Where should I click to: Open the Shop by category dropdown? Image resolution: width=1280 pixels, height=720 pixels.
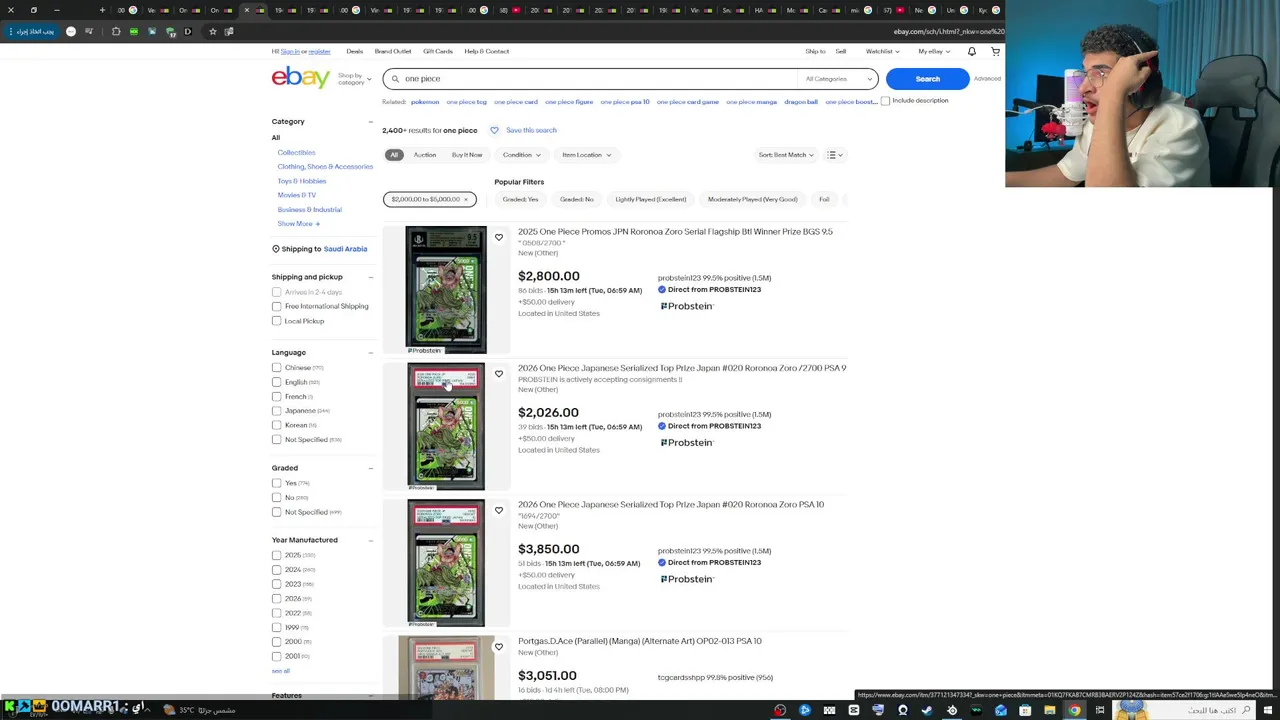pyautogui.click(x=354, y=78)
